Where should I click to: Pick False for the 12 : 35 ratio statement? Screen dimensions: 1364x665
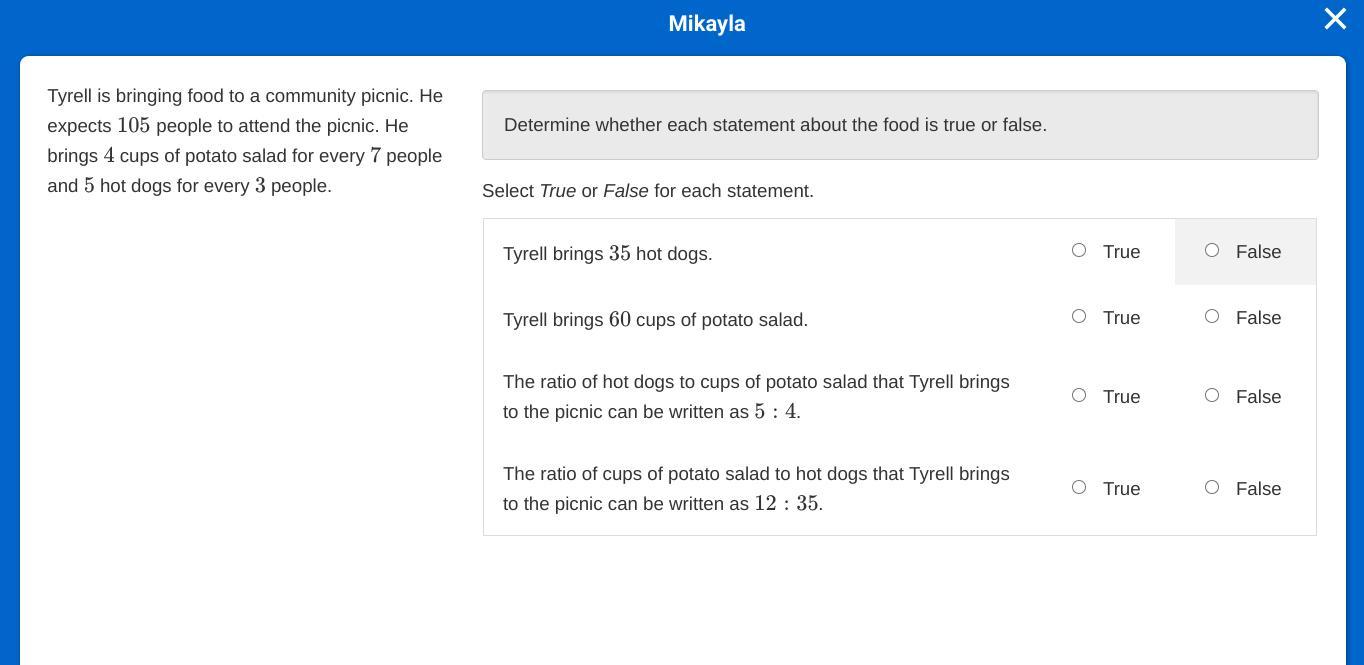click(1212, 487)
